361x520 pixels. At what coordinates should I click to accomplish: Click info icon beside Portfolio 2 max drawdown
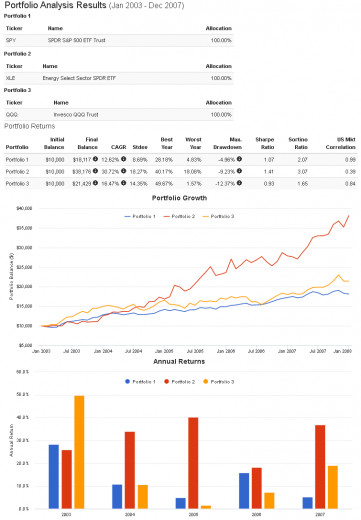tap(239, 171)
